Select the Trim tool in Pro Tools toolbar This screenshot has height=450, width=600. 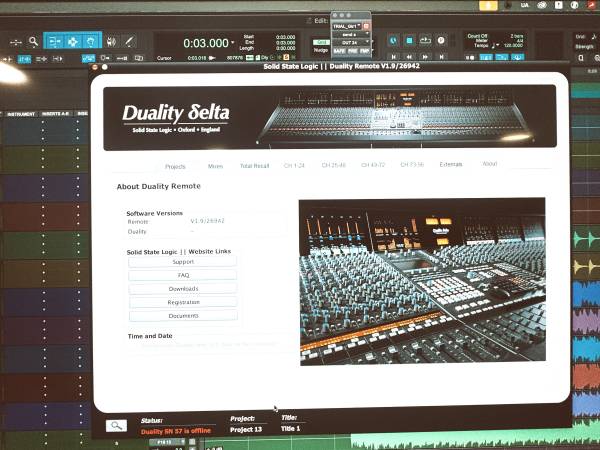[x=54, y=41]
